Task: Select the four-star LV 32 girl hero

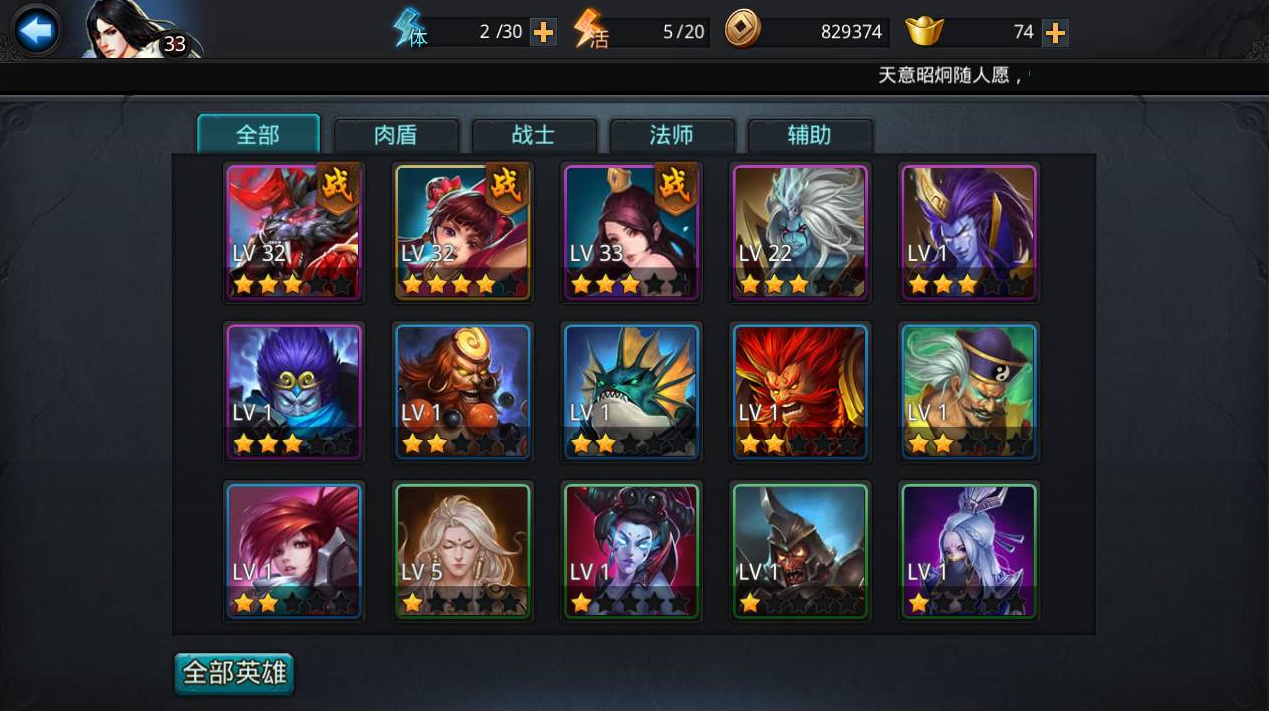Action: click(x=462, y=232)
